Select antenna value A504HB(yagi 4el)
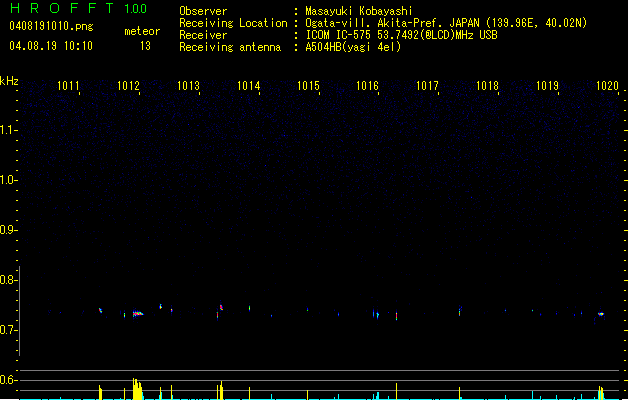The image size is (629, 400). click(x=353, y=47)
